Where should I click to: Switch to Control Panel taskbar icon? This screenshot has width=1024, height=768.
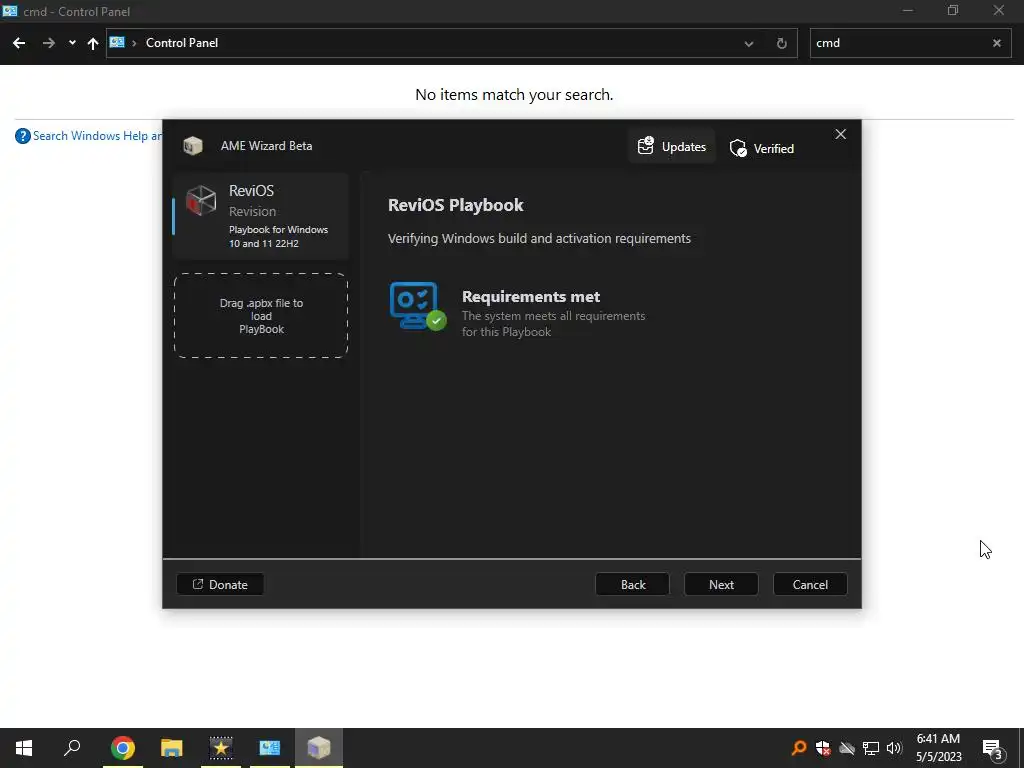[x=270, y=748]
